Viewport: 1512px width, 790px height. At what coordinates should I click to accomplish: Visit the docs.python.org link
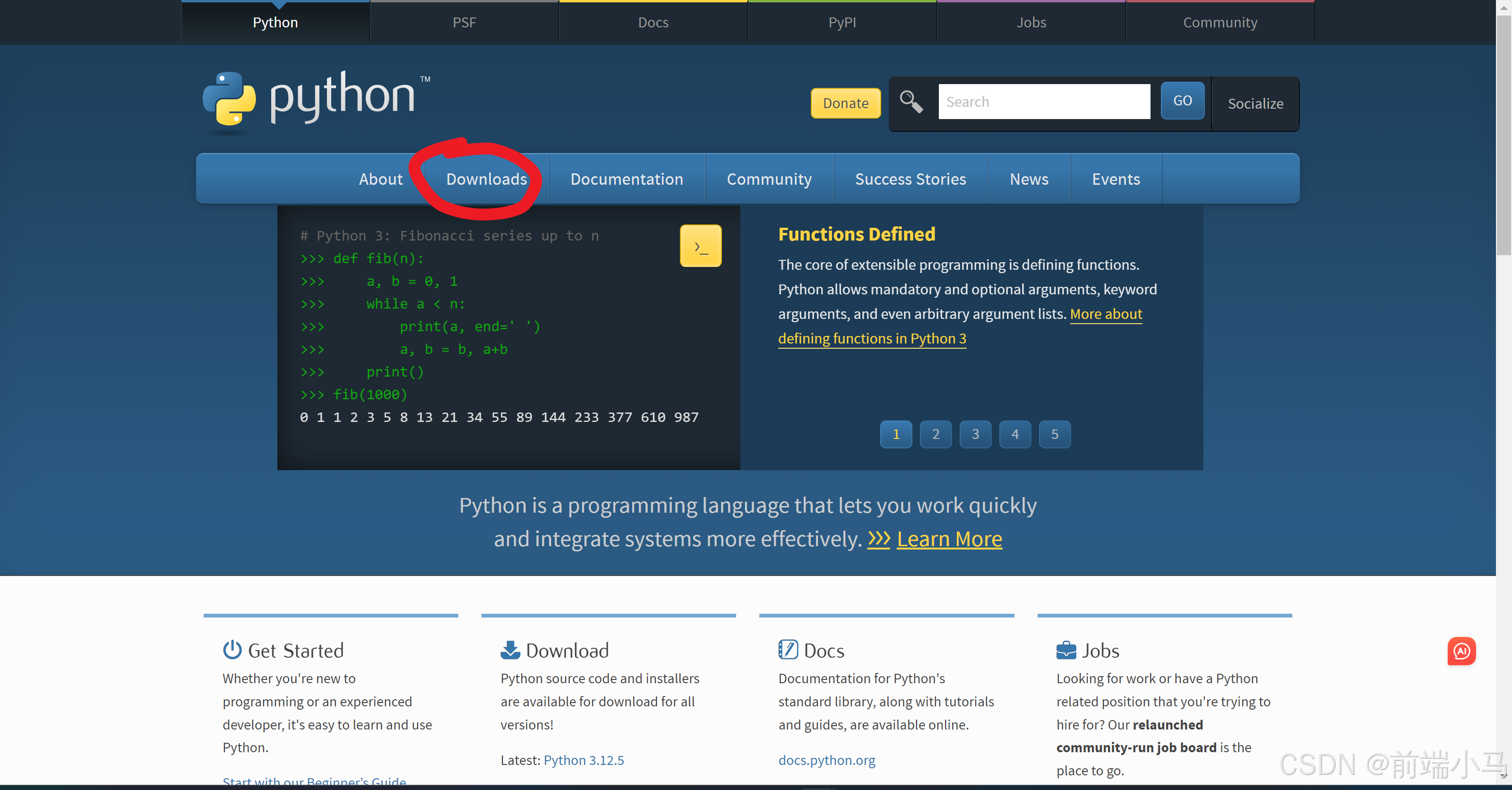(x=826, y=760)
